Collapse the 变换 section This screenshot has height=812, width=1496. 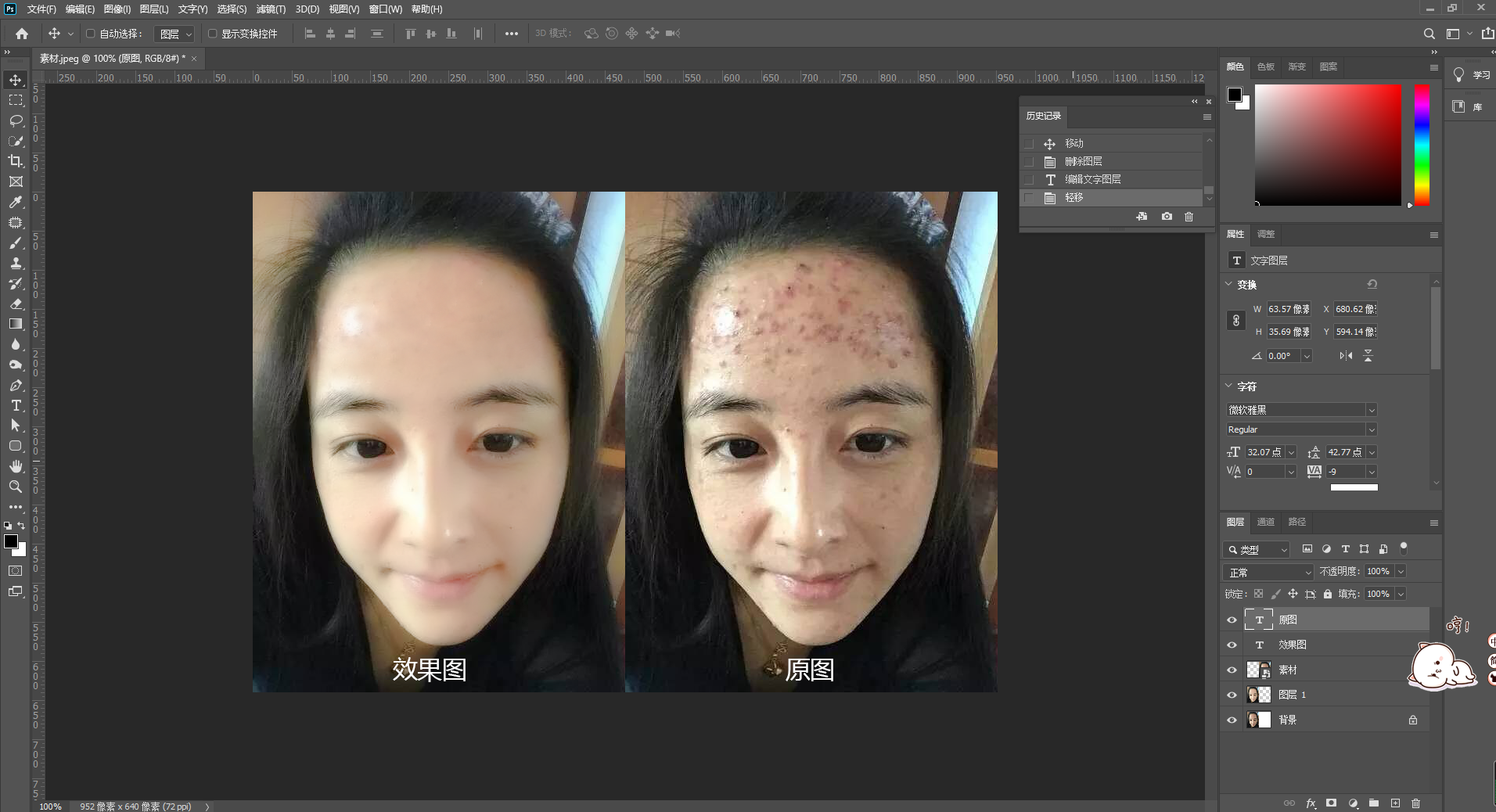(x=1228, y=284)
